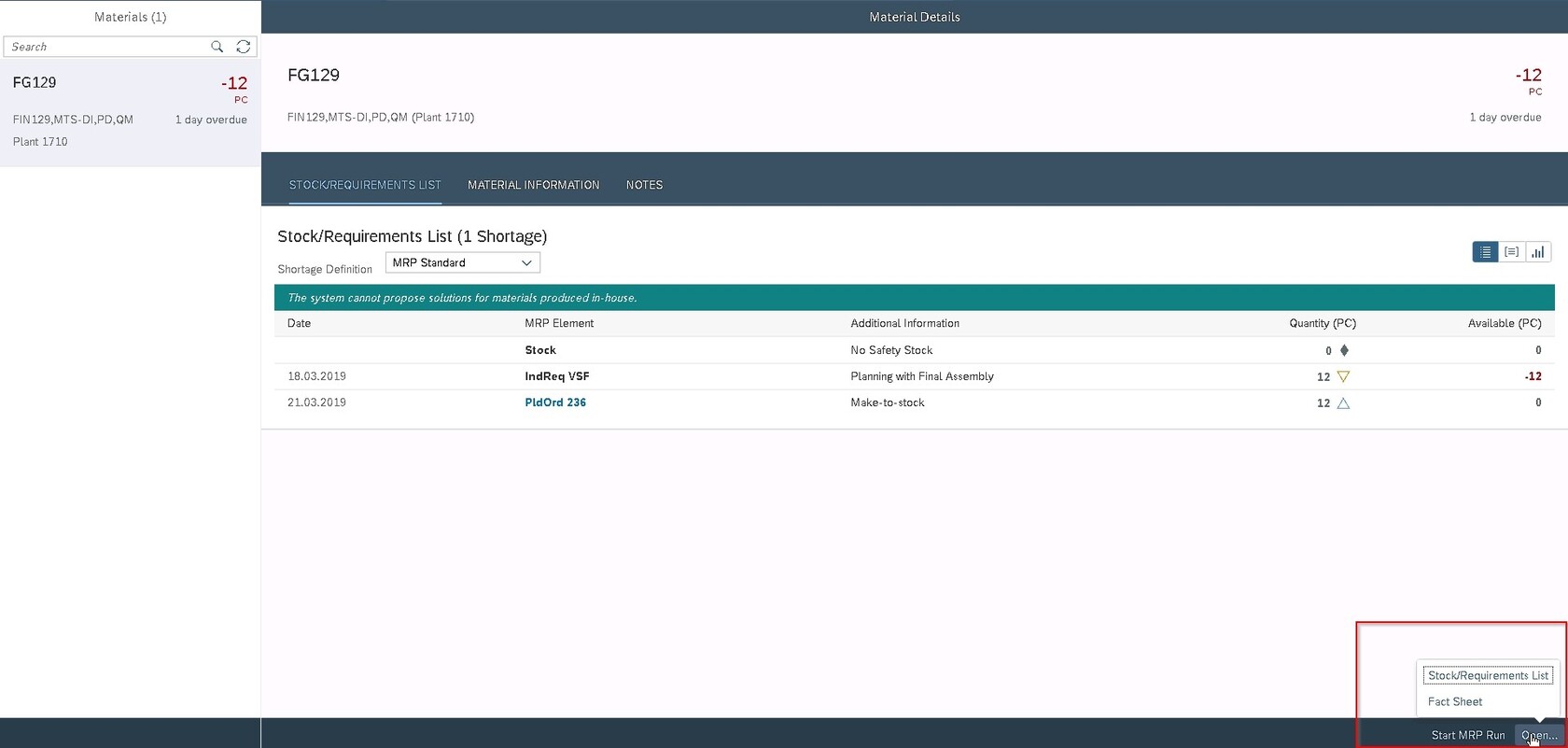The width and height of the screenshot is (1568, 748).
Task: Click Start MRP Run button
Action: [1468, 735]
